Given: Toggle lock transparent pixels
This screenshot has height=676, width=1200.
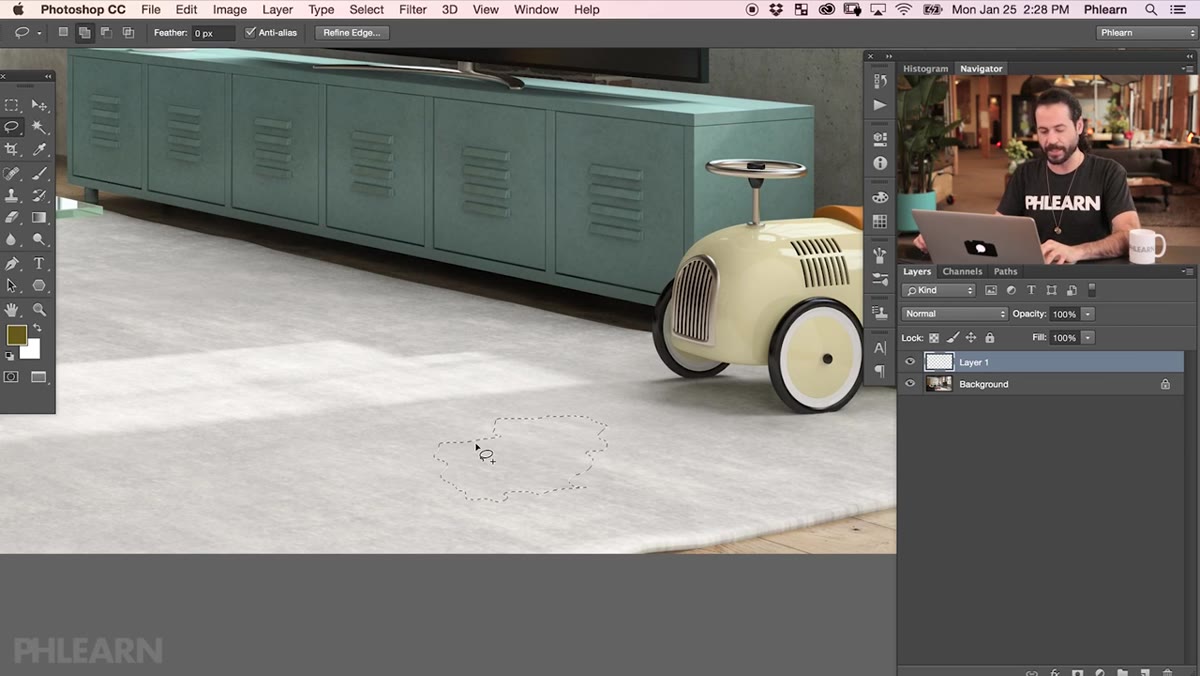Looking at the screenshot, I should 934,338.
